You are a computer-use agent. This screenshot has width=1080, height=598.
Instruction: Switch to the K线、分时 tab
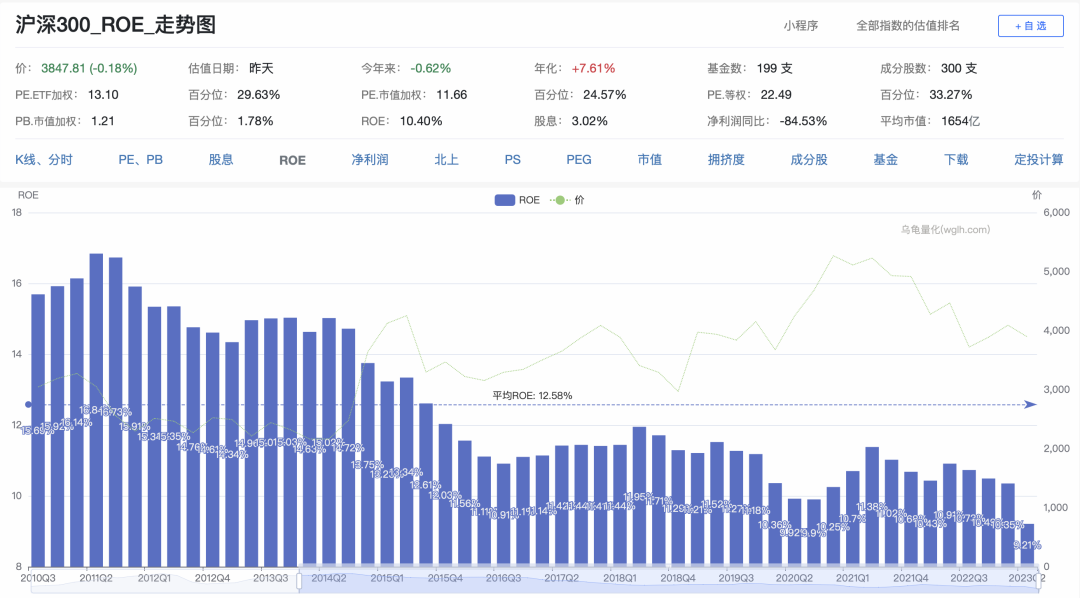(44, 160)
